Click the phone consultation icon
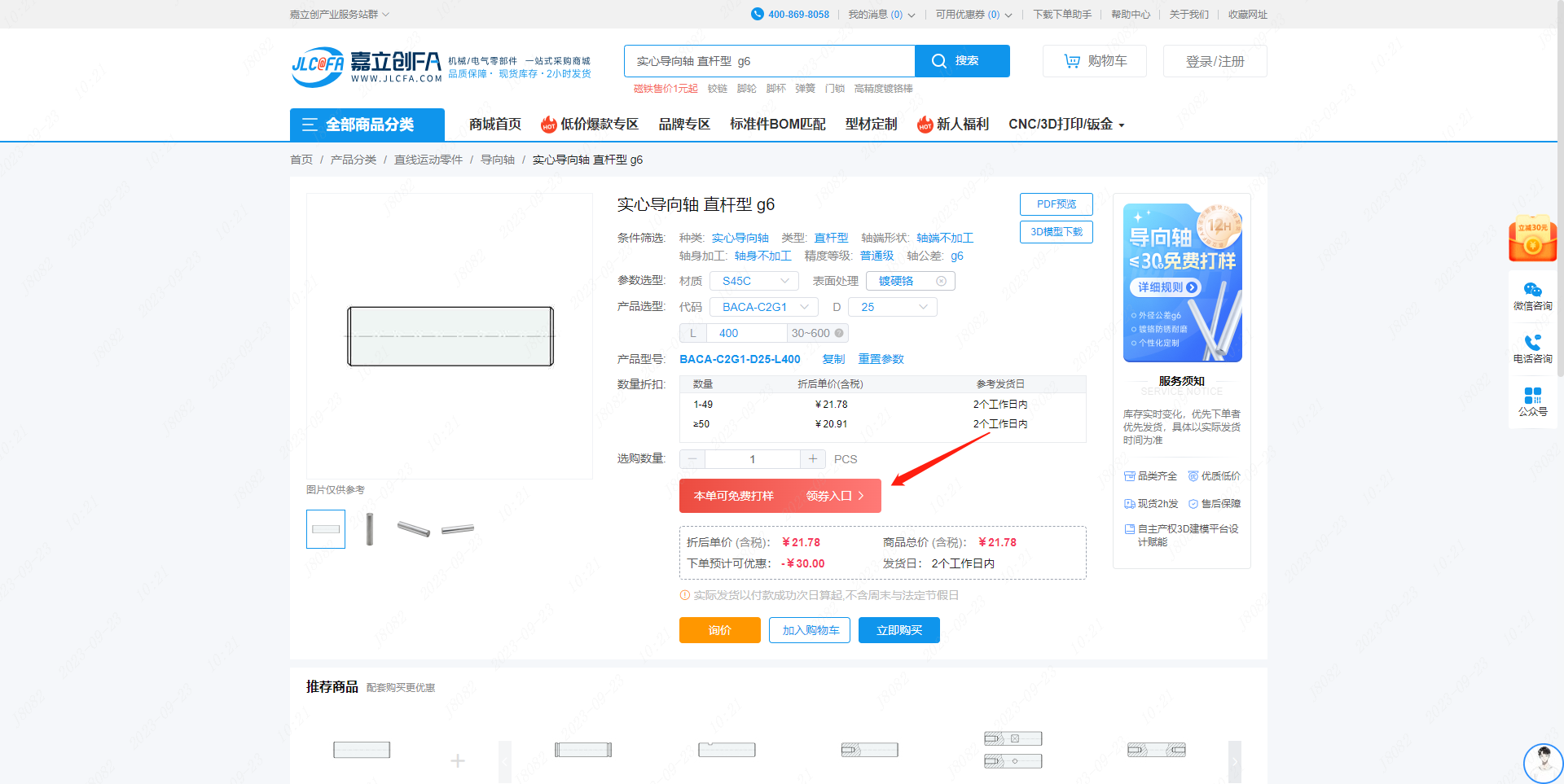The height and width of the screenshot is (784, 1564). coord(1532,344)
